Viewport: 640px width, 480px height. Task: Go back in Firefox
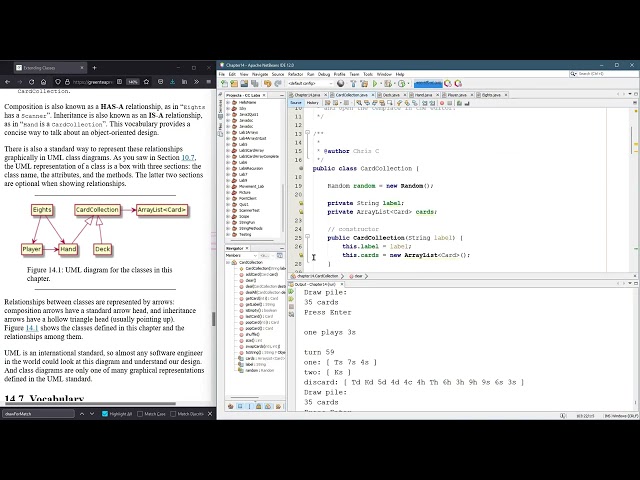pyautogui.click(x=7, y=82)
